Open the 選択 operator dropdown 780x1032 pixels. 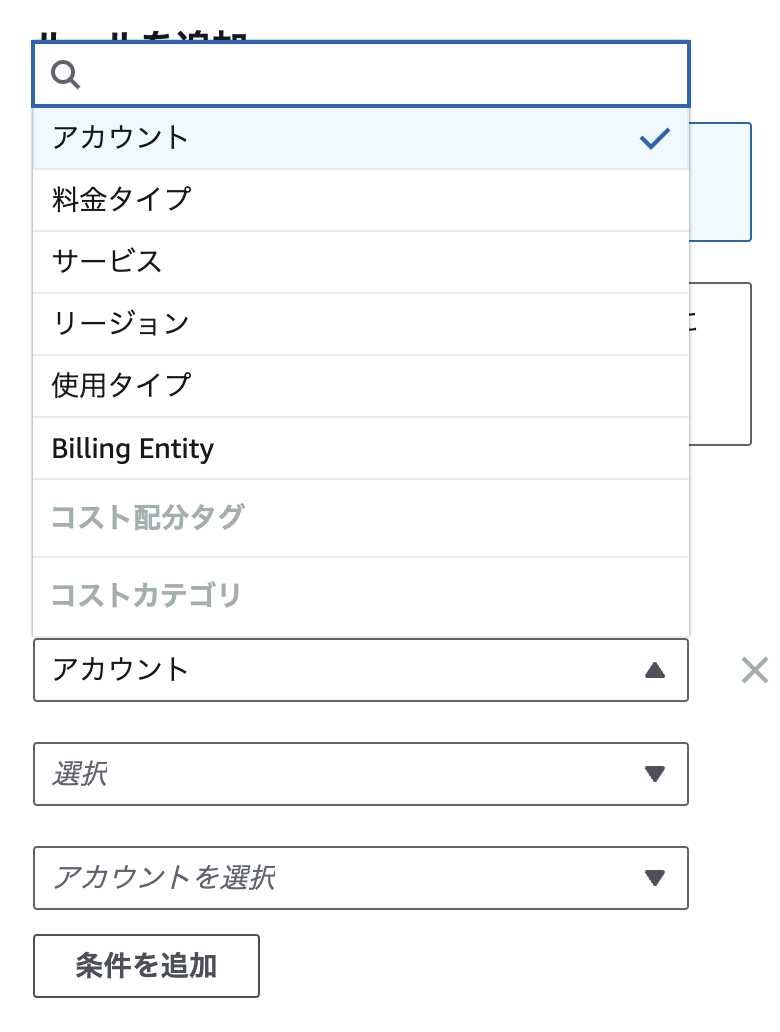361,774
